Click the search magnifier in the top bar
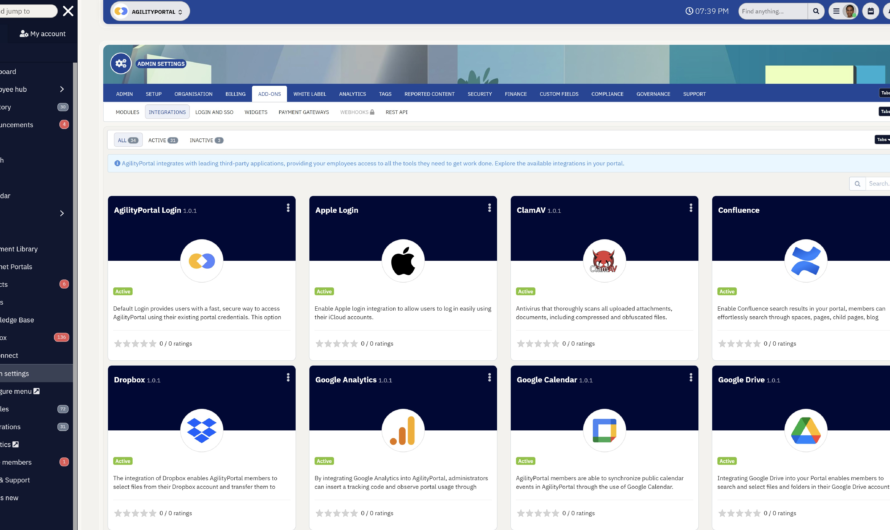The height and width of the screenshot is (530, 890). coord(816,11)
